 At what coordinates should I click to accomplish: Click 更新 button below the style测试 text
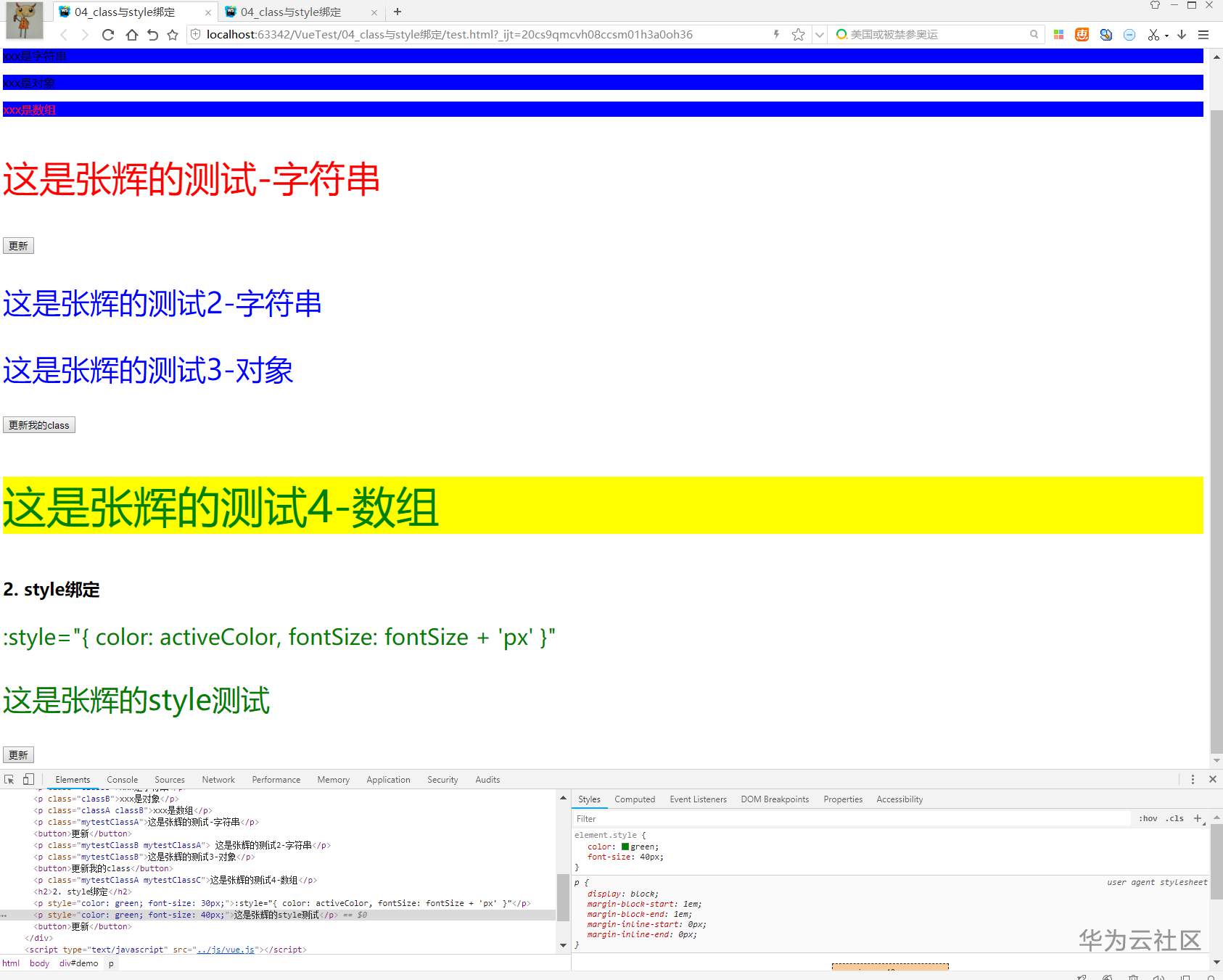[18, 755]
